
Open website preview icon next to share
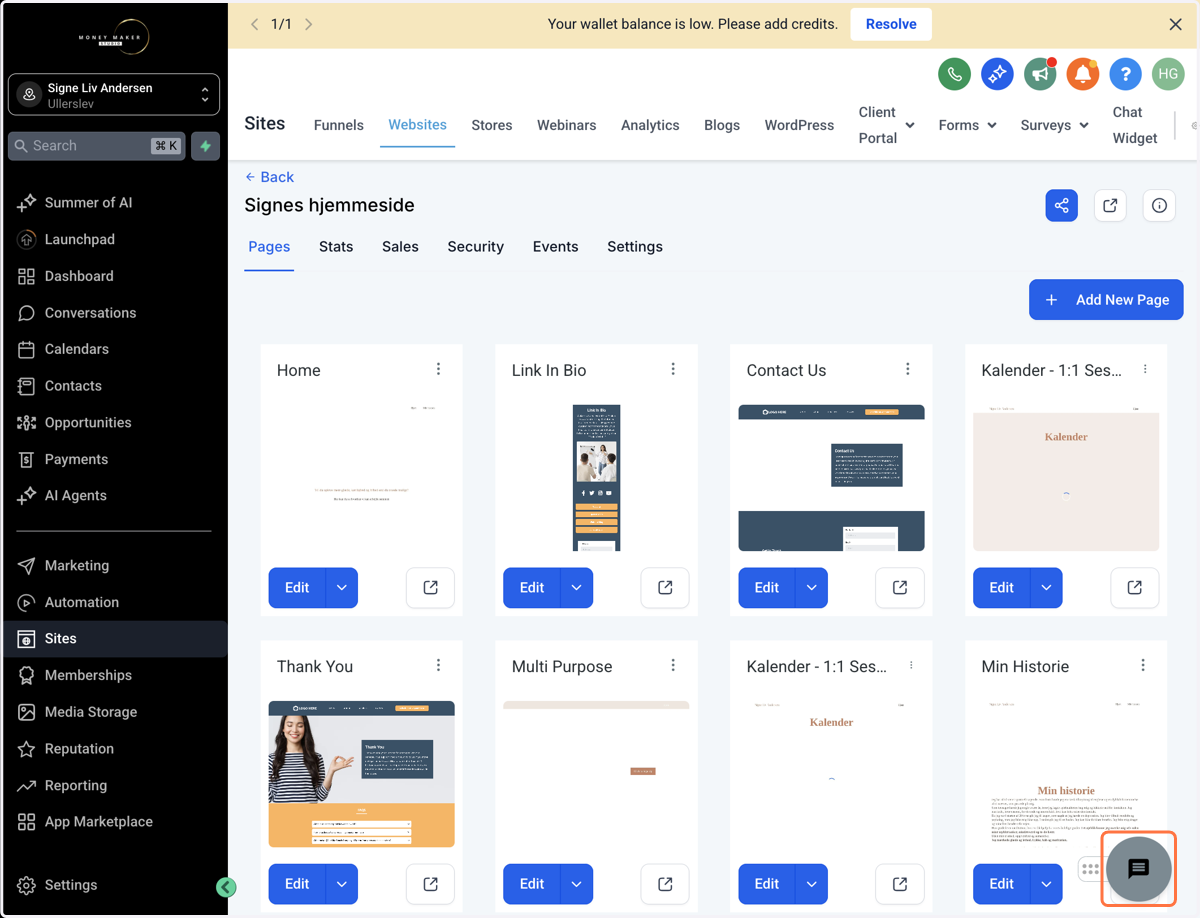point(1110,205)
